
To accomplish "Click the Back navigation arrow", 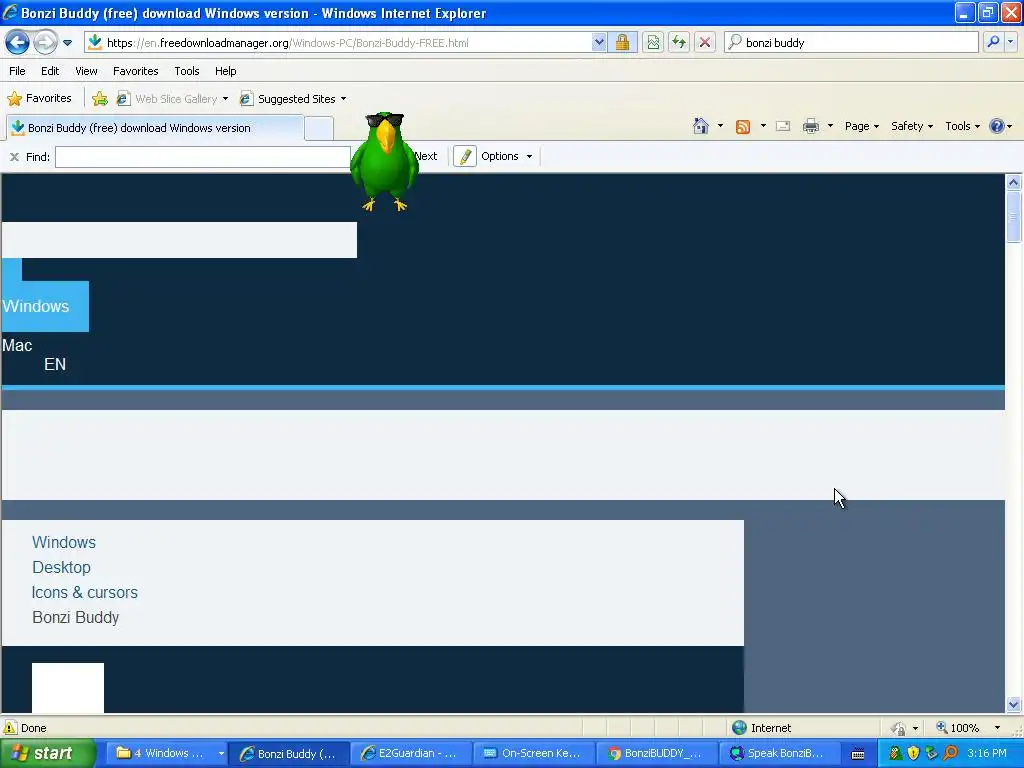I will [x=17, y=43].
